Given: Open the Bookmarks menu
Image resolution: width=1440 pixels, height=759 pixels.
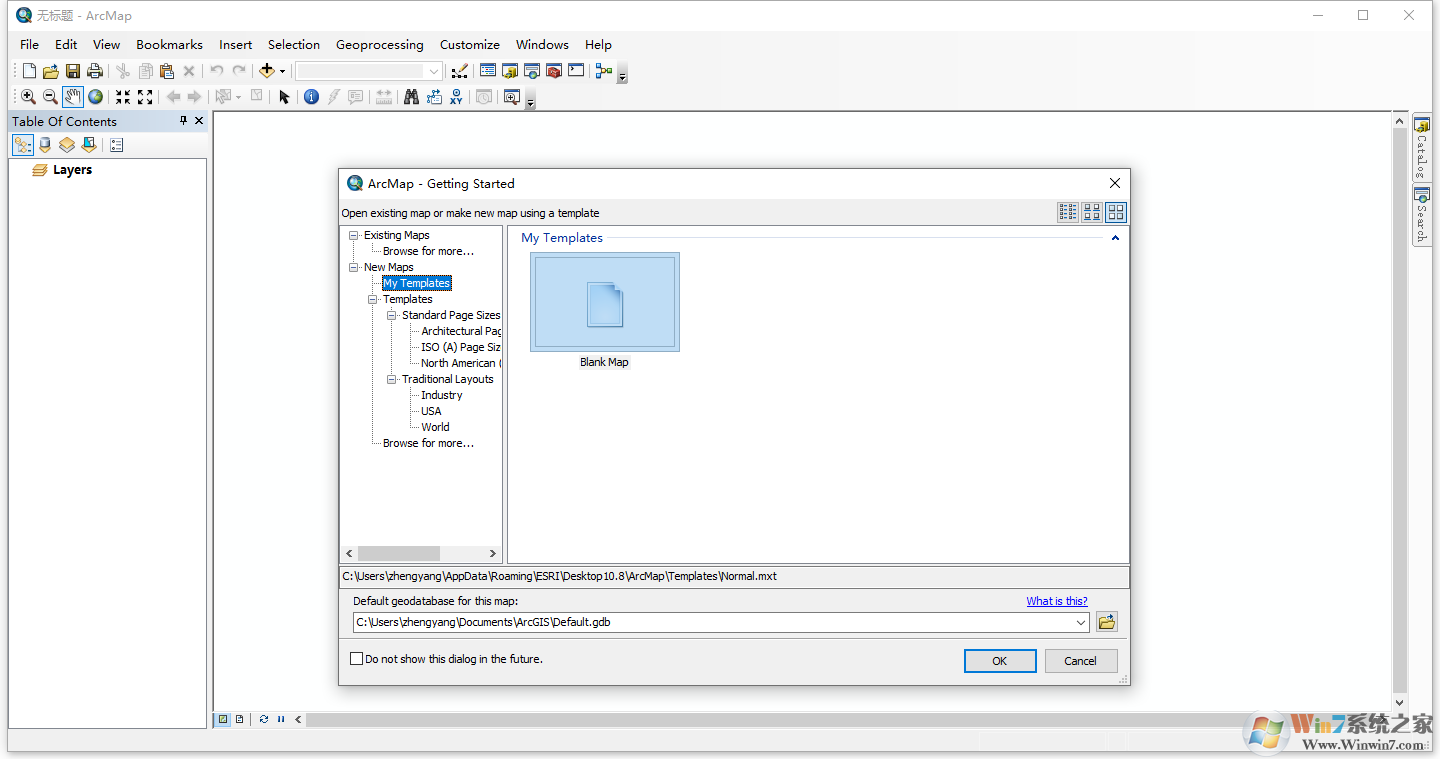Looking at the screenshot, I should pyautogui.click(x=168, y=44).
